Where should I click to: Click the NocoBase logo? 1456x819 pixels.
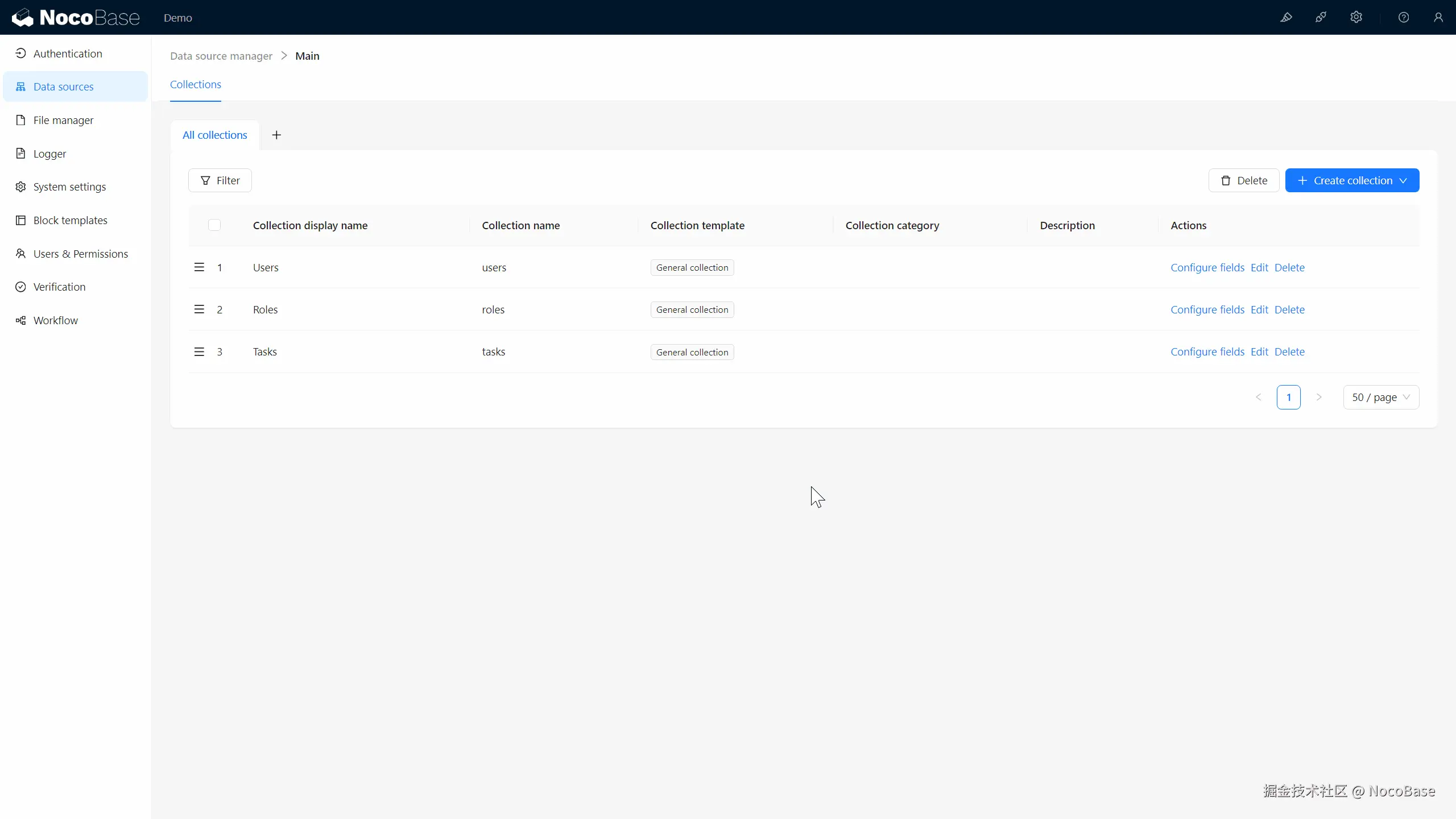point(76,18)
